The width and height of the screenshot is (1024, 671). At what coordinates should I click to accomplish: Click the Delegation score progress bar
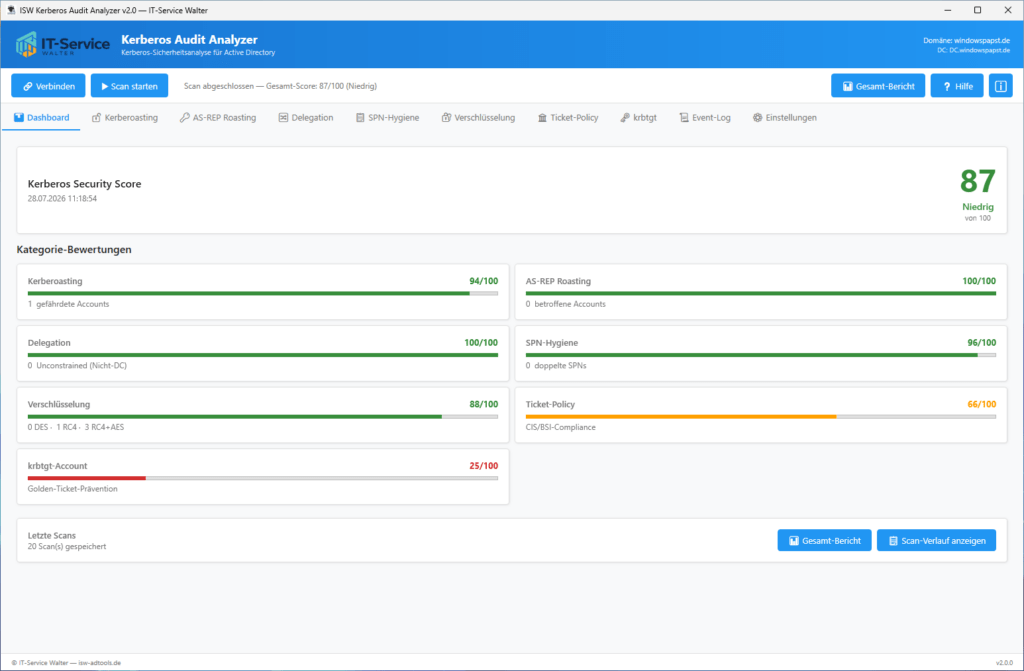pyautogui.click(x=263, y=355)
